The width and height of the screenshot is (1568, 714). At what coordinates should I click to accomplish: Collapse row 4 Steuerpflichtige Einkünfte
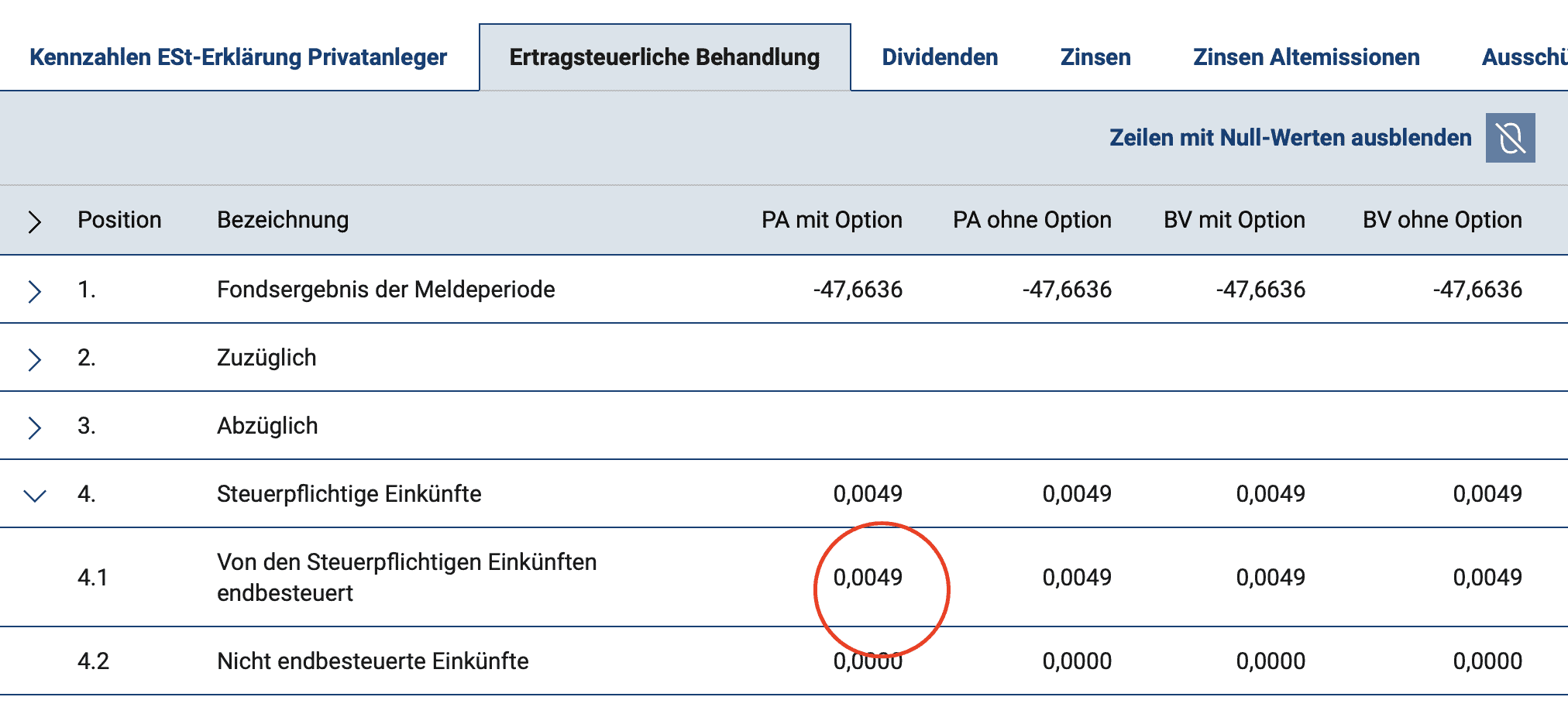pyautogui.click(x=35, y=496)
